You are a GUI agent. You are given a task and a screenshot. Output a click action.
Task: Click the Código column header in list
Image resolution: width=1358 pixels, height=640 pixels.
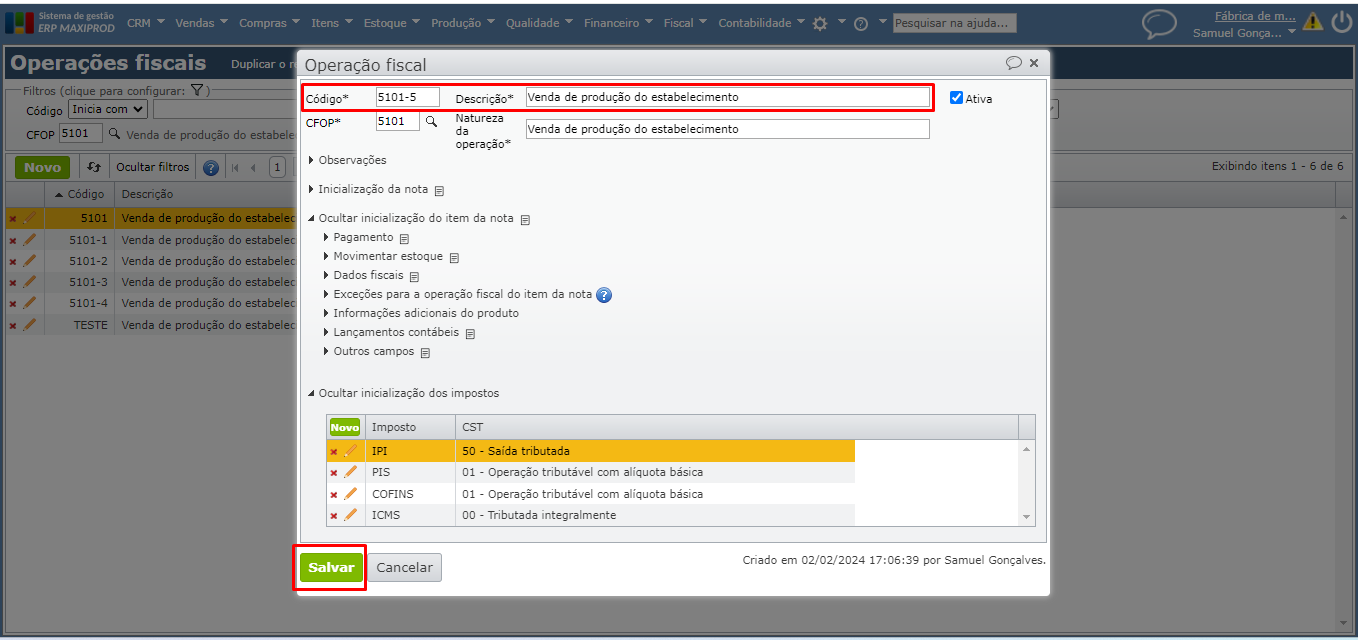79,194
